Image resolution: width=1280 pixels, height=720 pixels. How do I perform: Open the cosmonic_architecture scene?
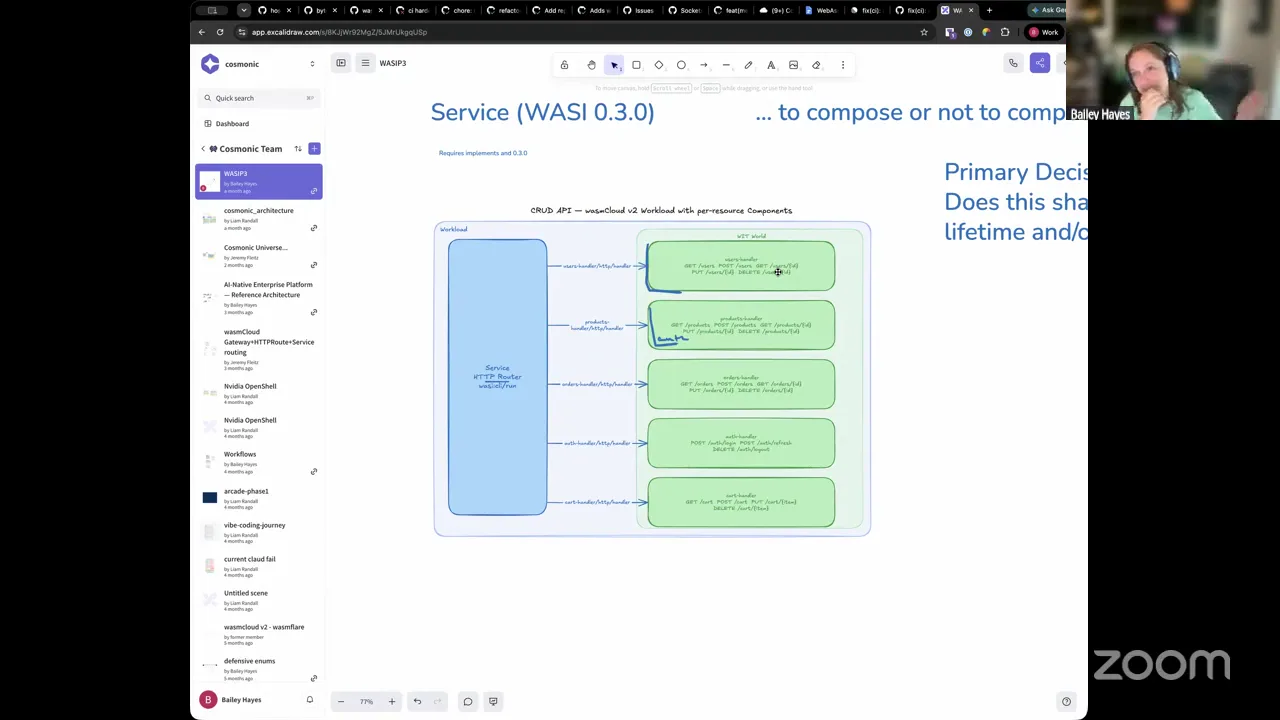[259, 219]
